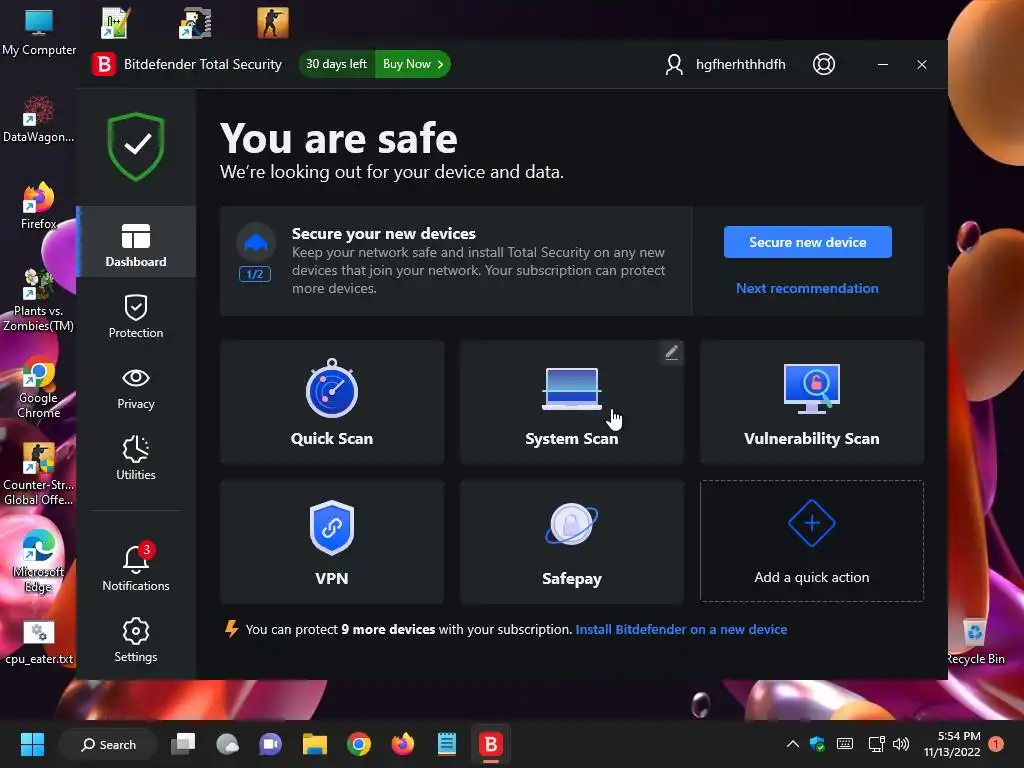Open File Explorer from the taskbar

315,744
